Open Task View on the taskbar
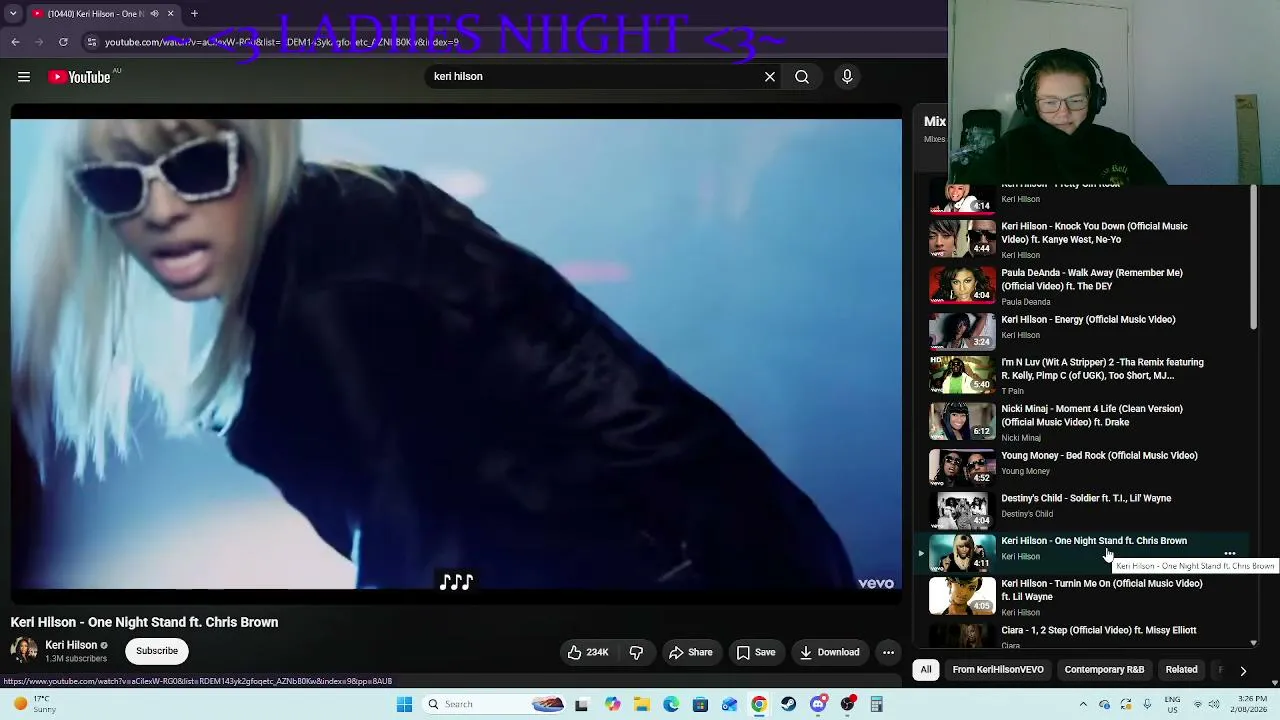 pos(581,705)
